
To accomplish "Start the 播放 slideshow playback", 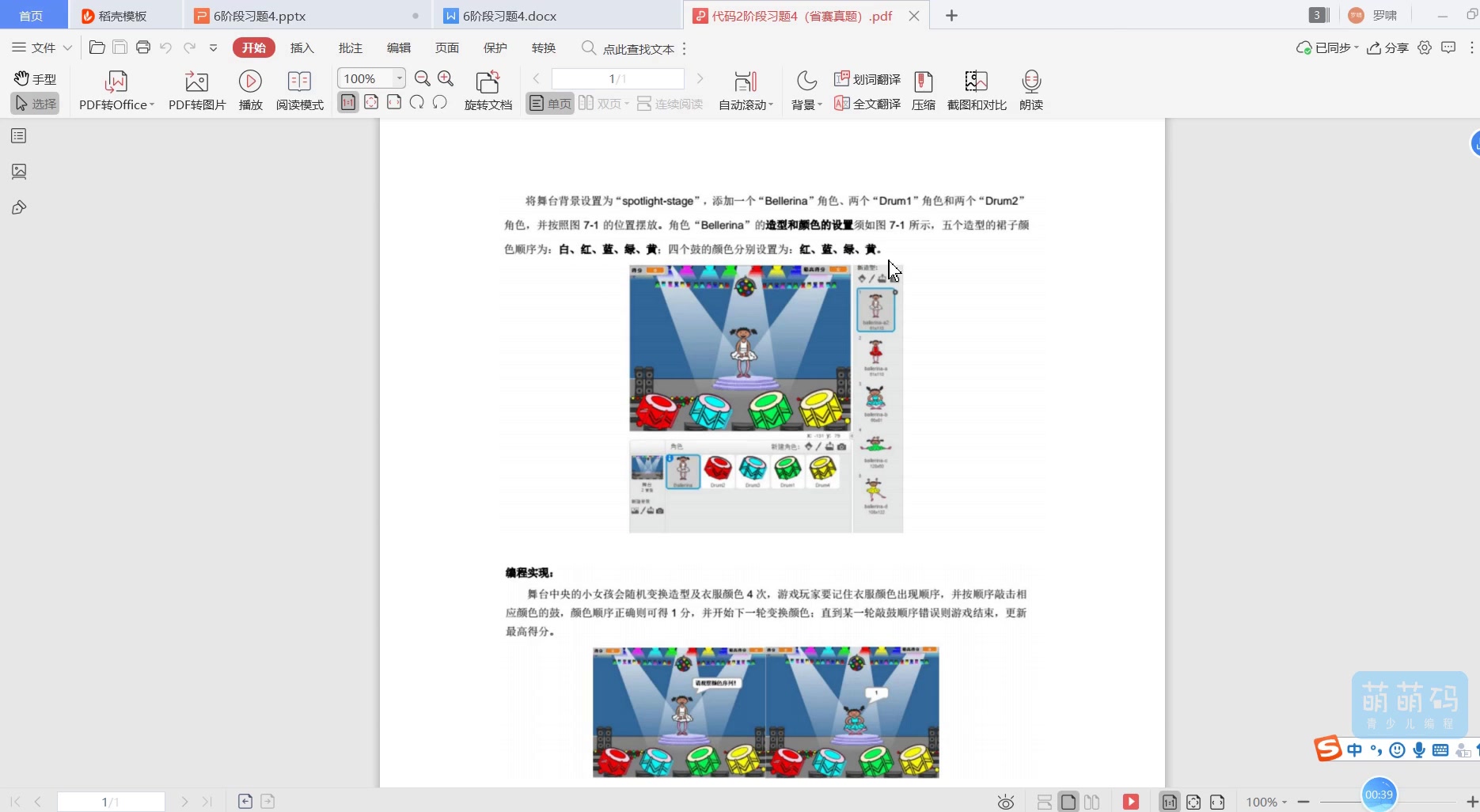I will (250, 89).
